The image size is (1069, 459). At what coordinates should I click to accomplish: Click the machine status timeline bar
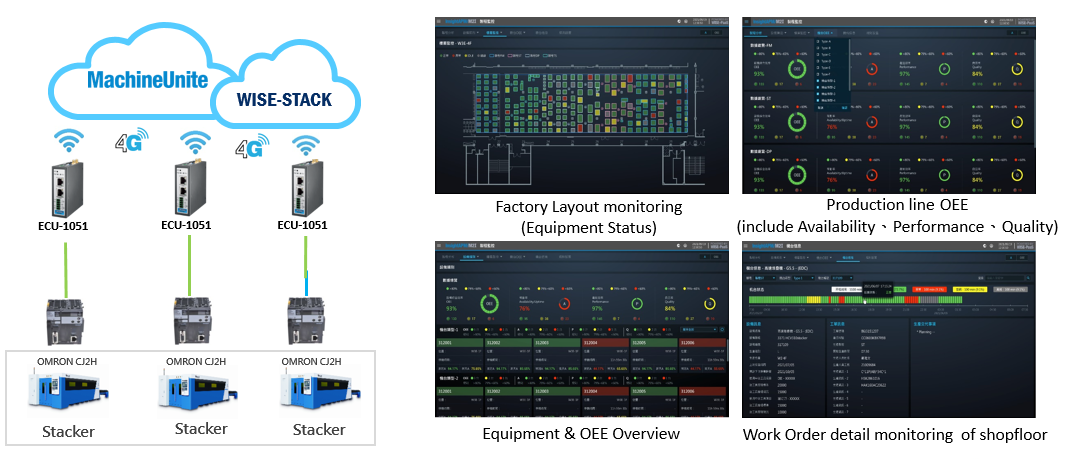click(x=860, y=299)
